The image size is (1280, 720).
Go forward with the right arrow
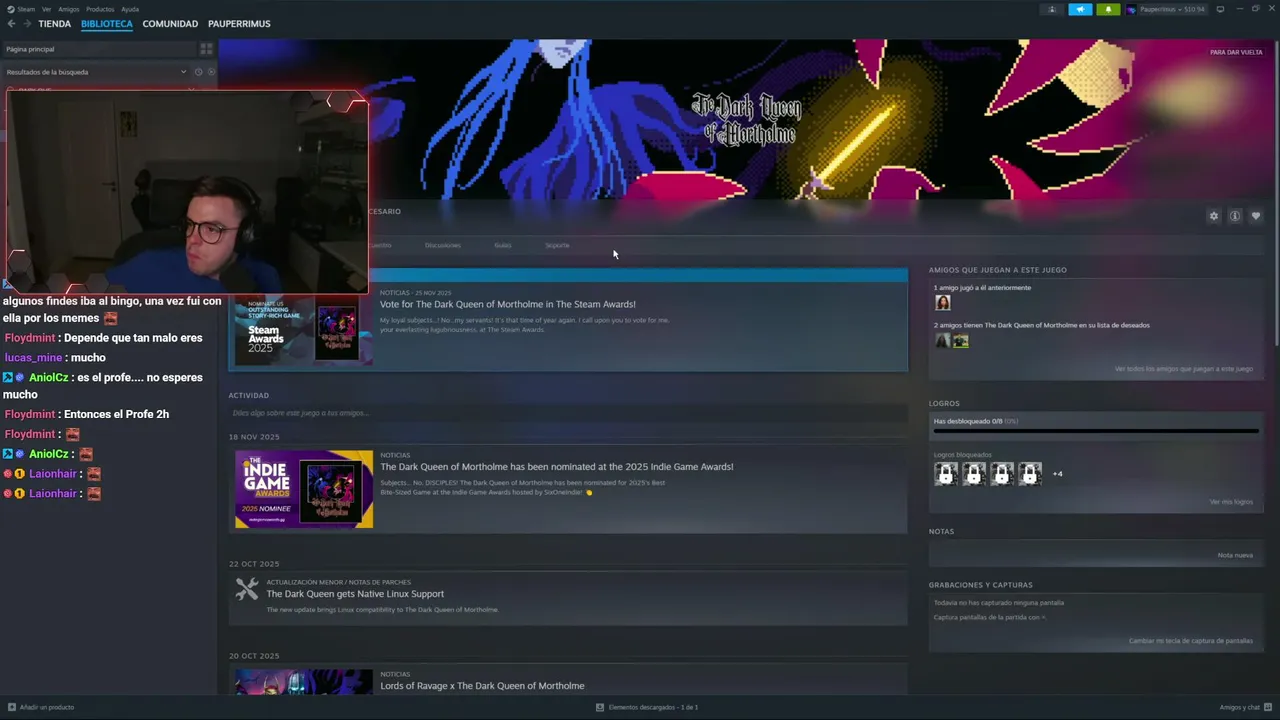pos(27,23)
